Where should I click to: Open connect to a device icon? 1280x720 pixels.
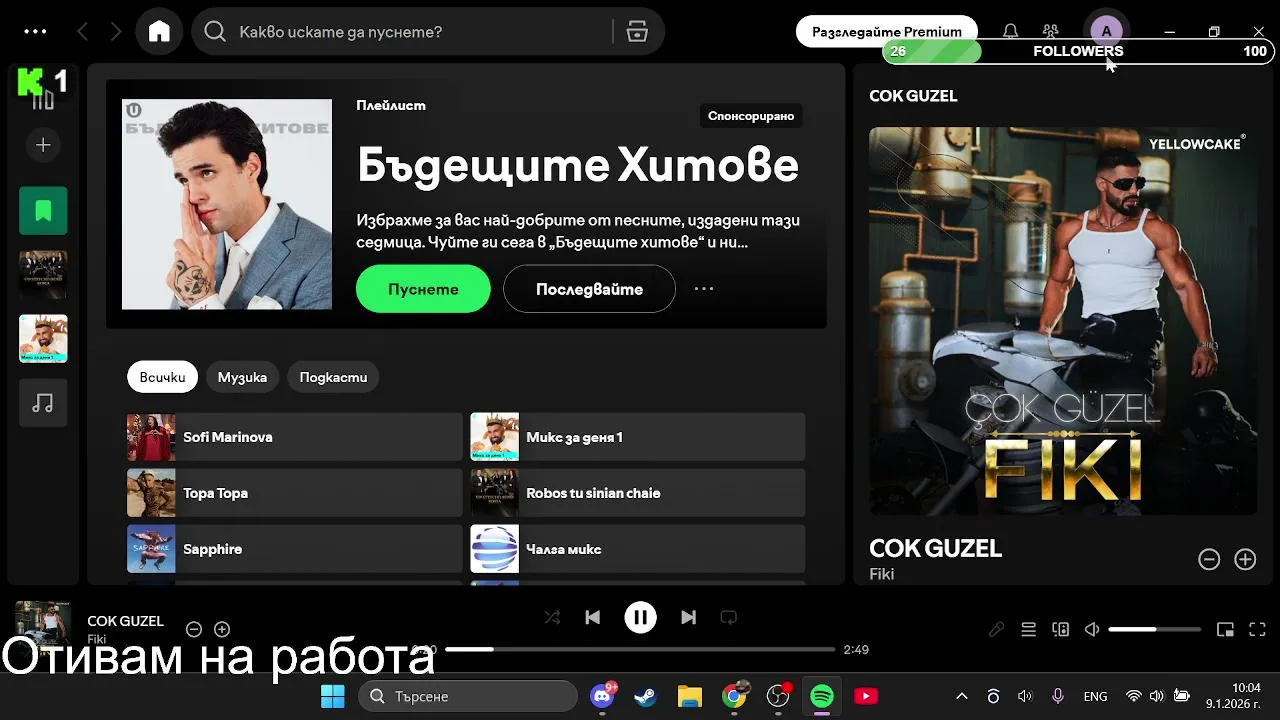[x=1060, y=629]
